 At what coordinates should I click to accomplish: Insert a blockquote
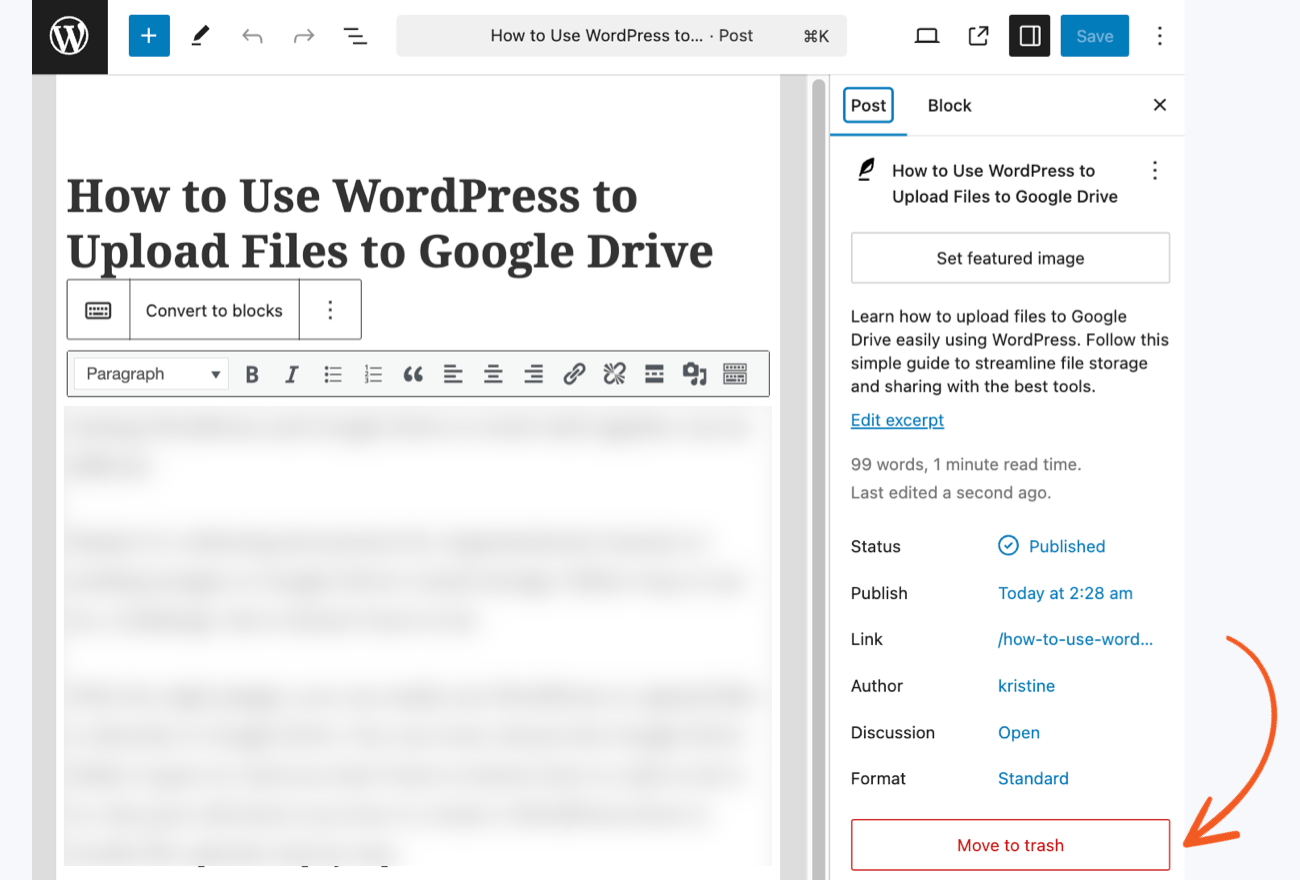(x=413, y=374)
